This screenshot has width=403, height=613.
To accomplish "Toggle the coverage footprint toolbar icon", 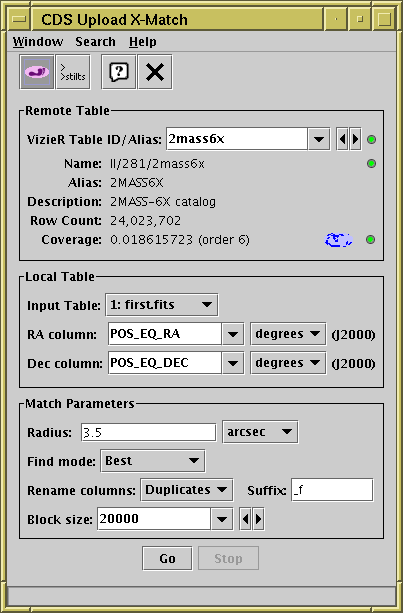I will 37,72.
